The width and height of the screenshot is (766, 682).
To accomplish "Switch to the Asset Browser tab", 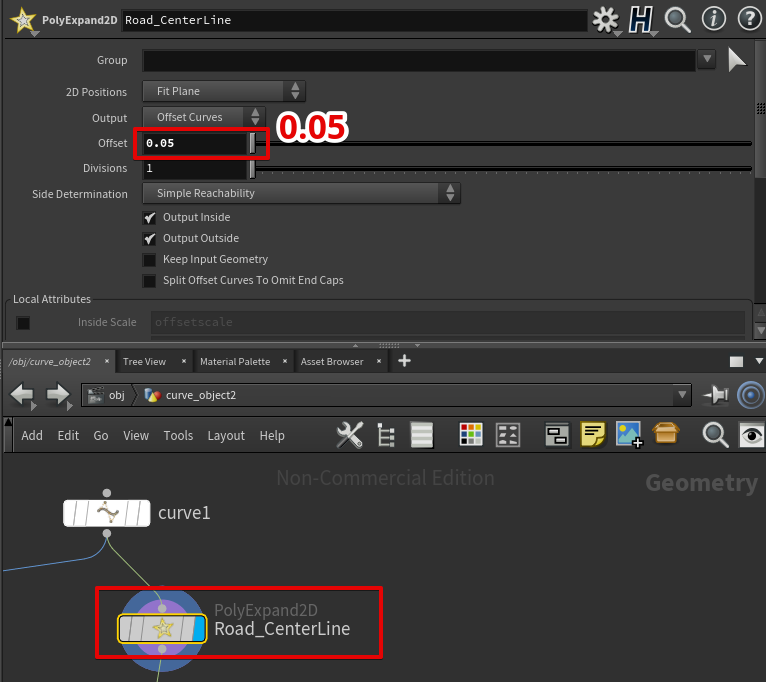I will [x=332, y=362].
